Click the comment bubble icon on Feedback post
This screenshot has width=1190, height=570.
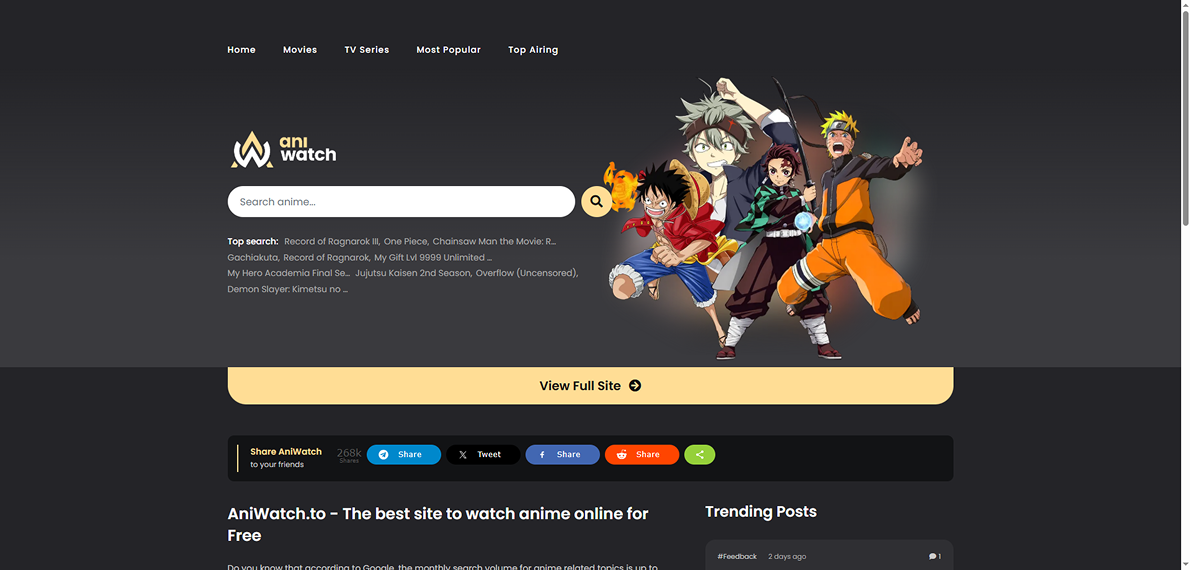pyautogui.click(x=933, y=556)
